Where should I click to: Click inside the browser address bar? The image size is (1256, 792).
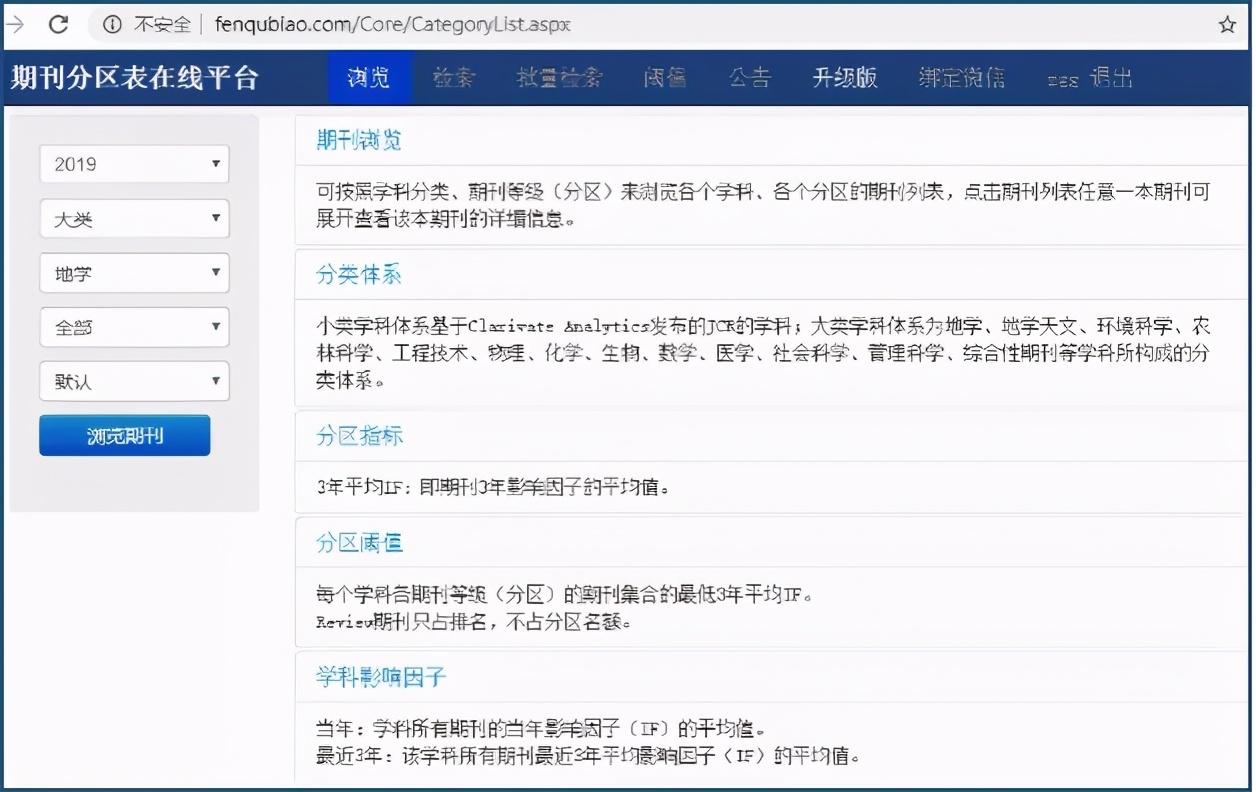pos(400,23)
